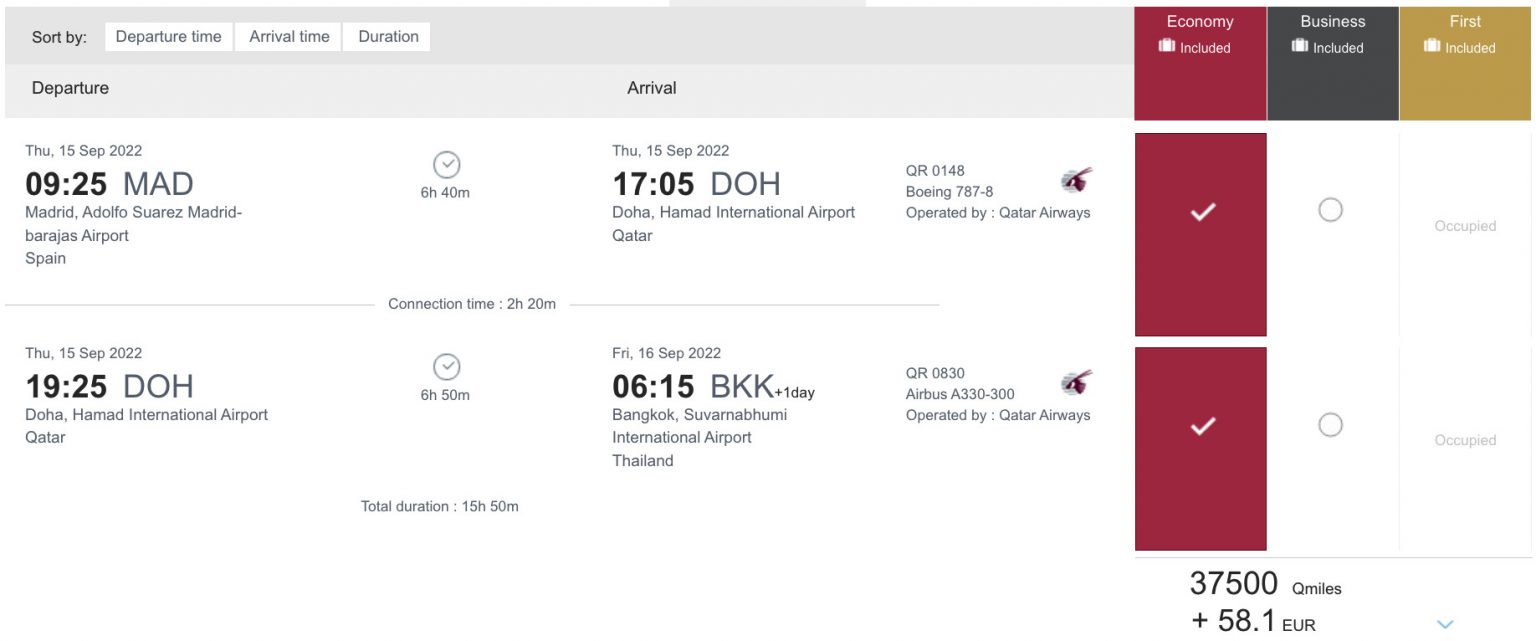Select Business radio for QR 0148 flight

(x=1330, y=210)
